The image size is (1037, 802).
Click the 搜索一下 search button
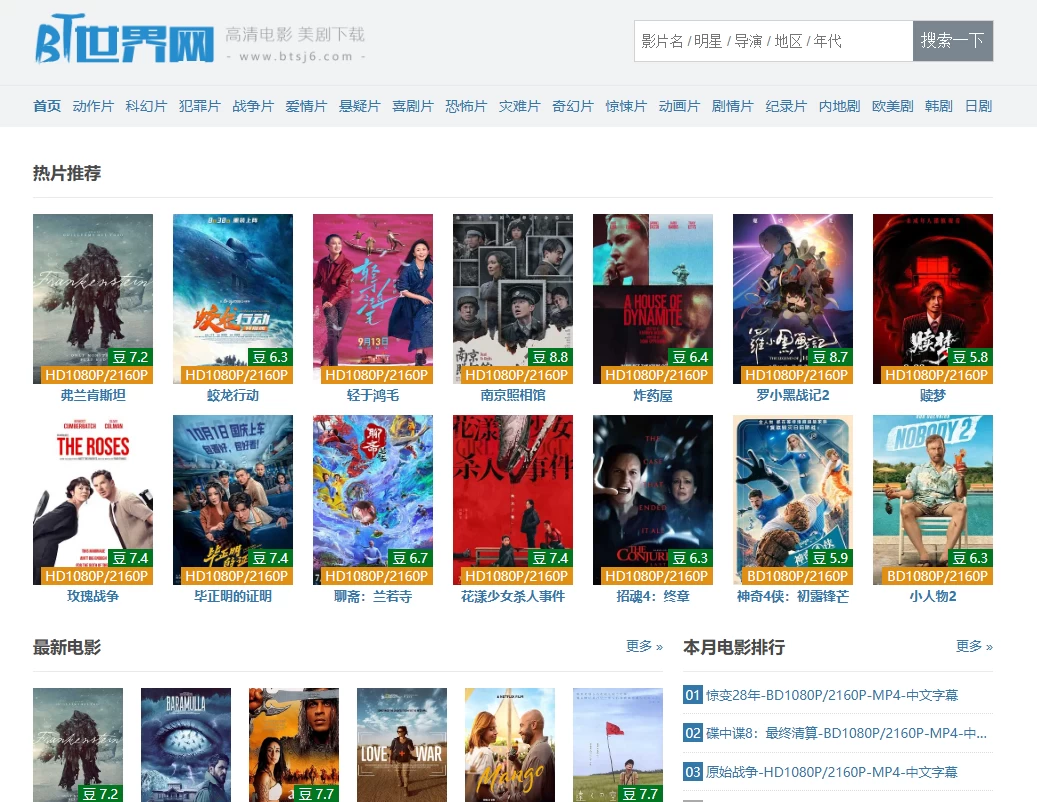pyautogui.click(x=952, y=41)
